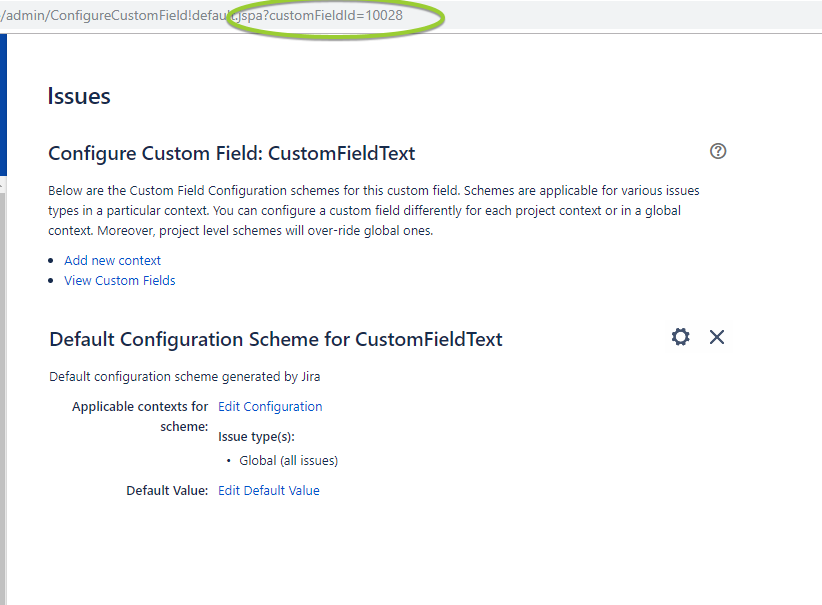822x605 pixels.
Task: Click the Issue type(s) label
Action: tap(256, 436)
